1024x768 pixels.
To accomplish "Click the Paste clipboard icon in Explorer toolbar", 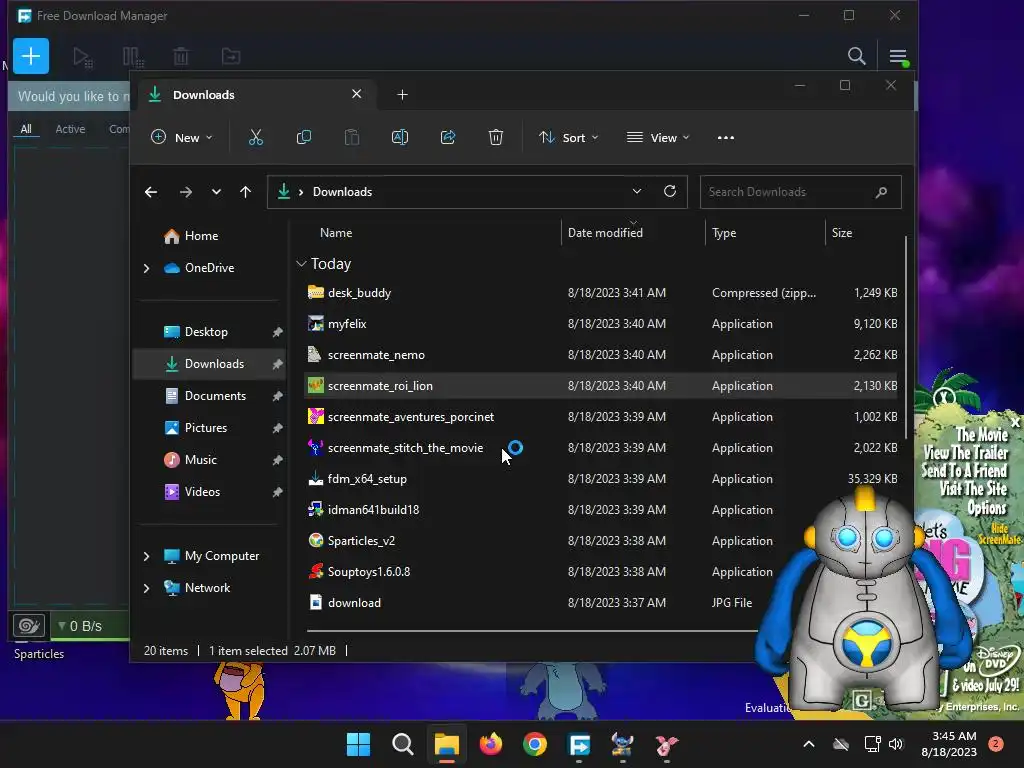I will (351, 138).
